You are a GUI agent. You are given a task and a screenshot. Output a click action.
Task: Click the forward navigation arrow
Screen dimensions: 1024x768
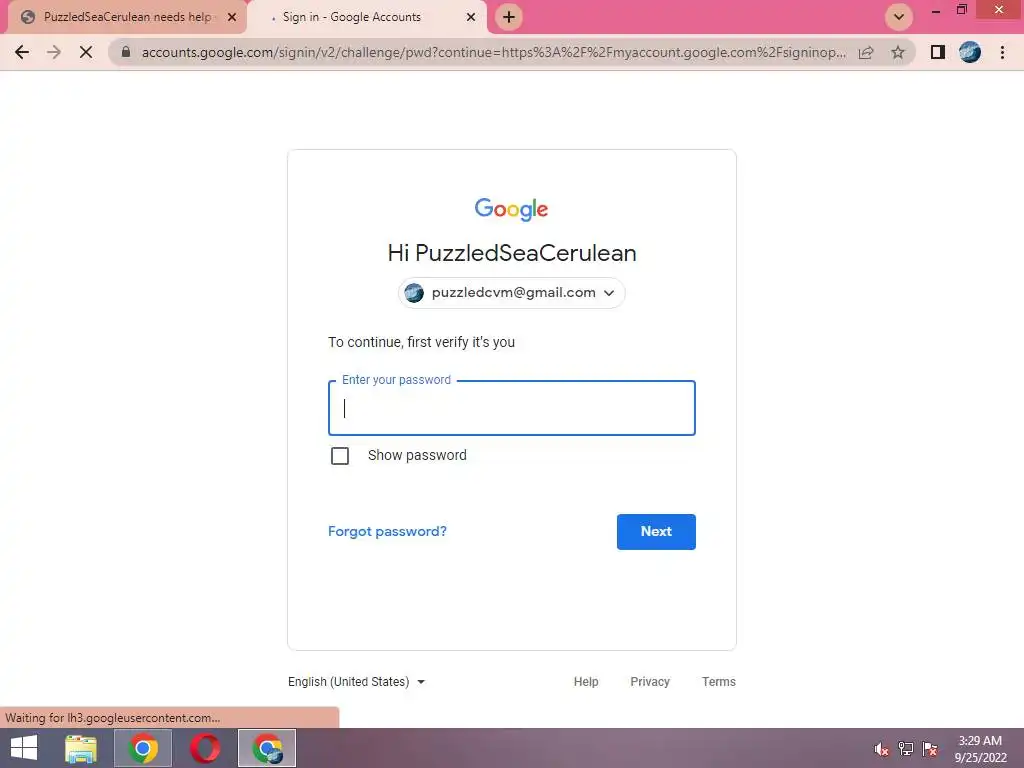coord(54,52)
